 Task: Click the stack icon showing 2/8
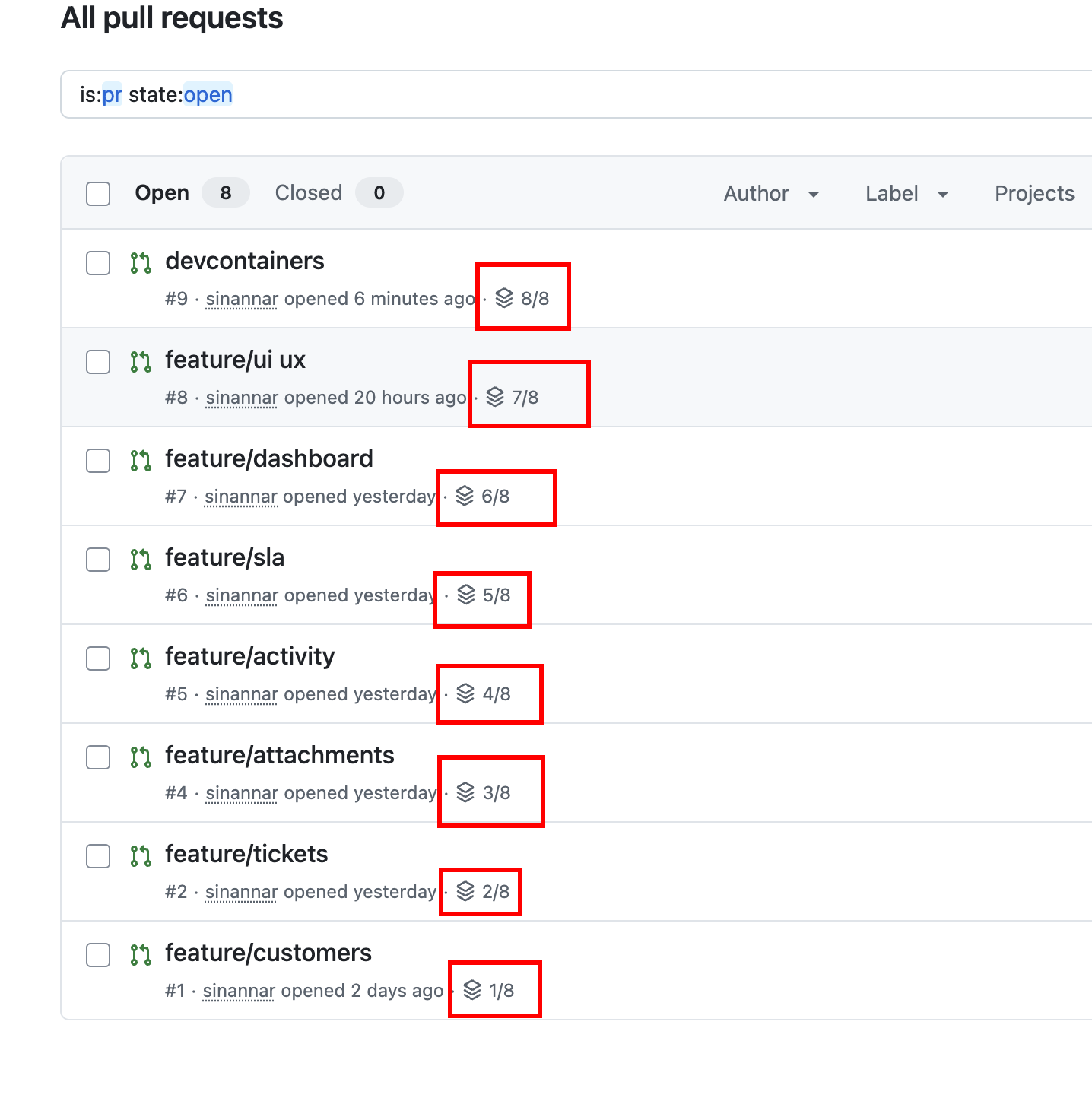tap(465, 891)
